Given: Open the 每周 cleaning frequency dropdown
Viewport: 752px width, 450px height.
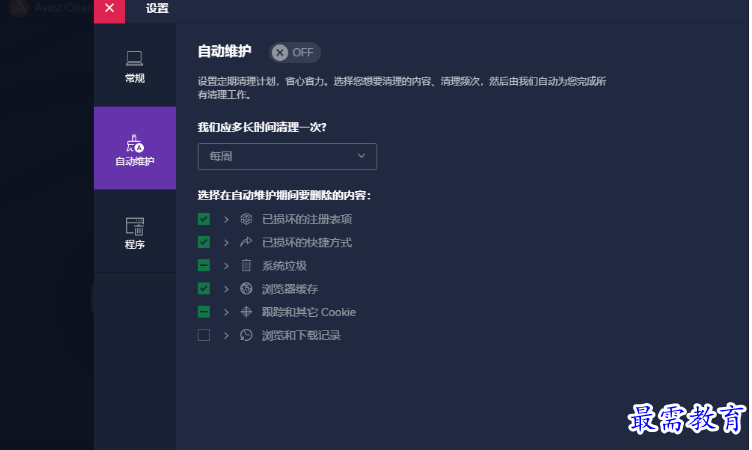Looking at the screenshot, I should click(287, 156).
